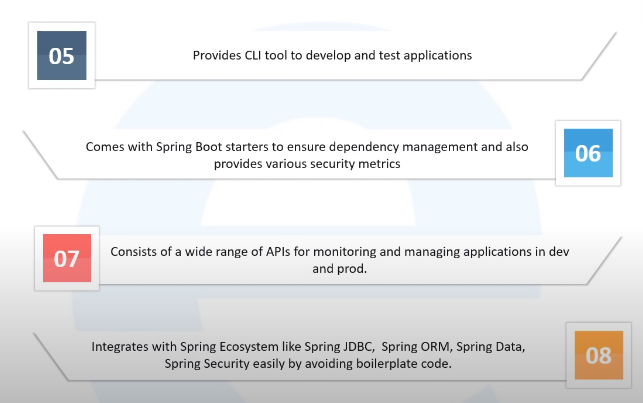Screen dimensions: 643x403
Task: Select the orange 08 number badge
Action: click(599, 355)
